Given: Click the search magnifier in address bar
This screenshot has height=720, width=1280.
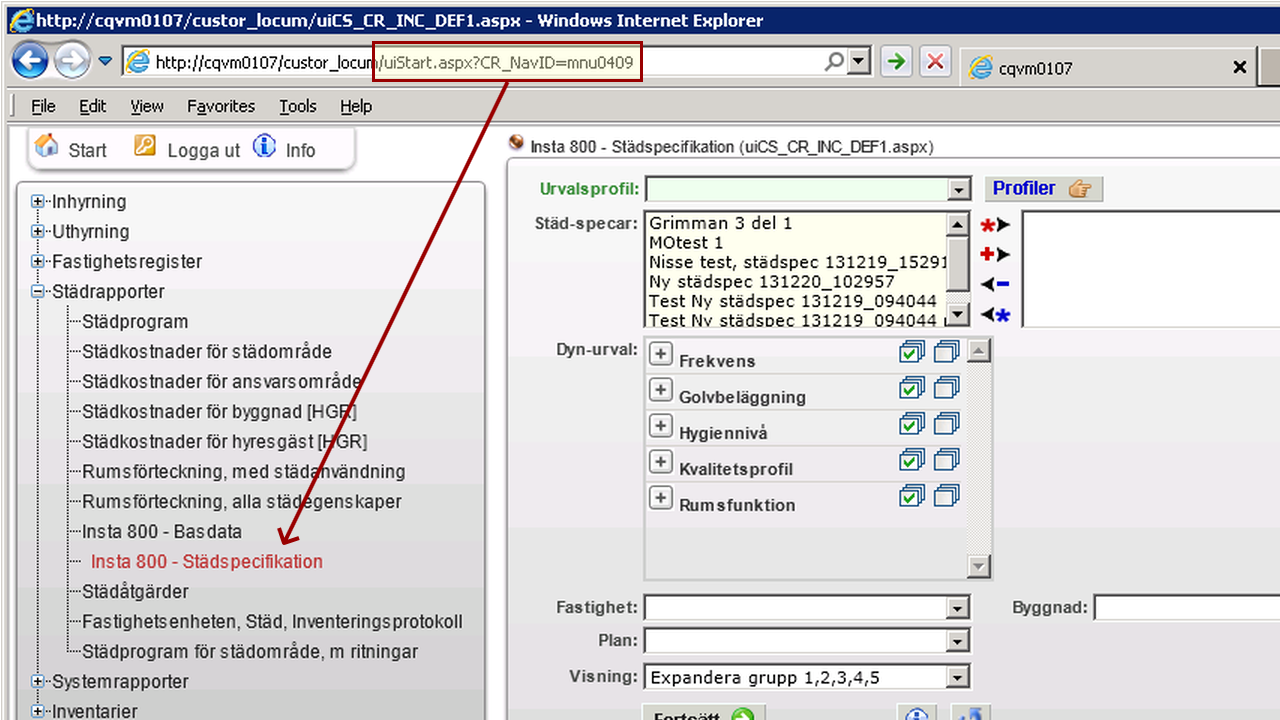Looking at the screenshot, I should (834, 62).
